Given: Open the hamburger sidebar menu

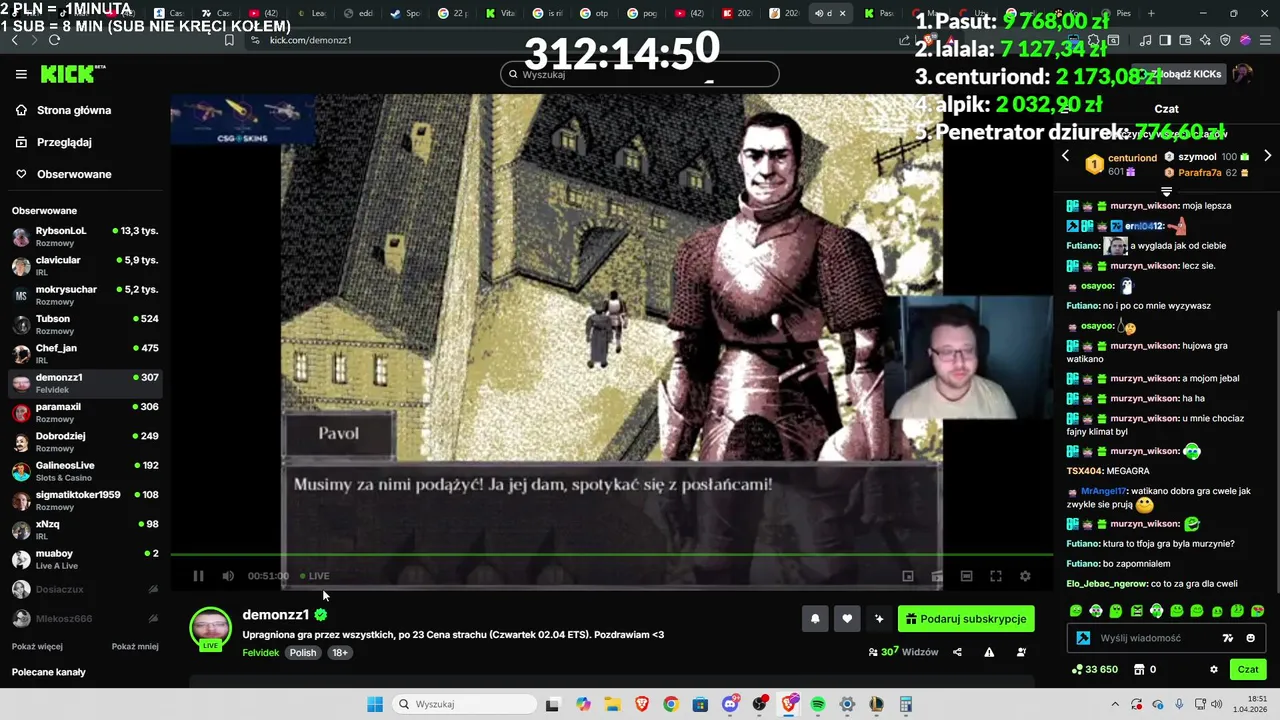Looking at the screenshot, I should click(x=21, y=74).
